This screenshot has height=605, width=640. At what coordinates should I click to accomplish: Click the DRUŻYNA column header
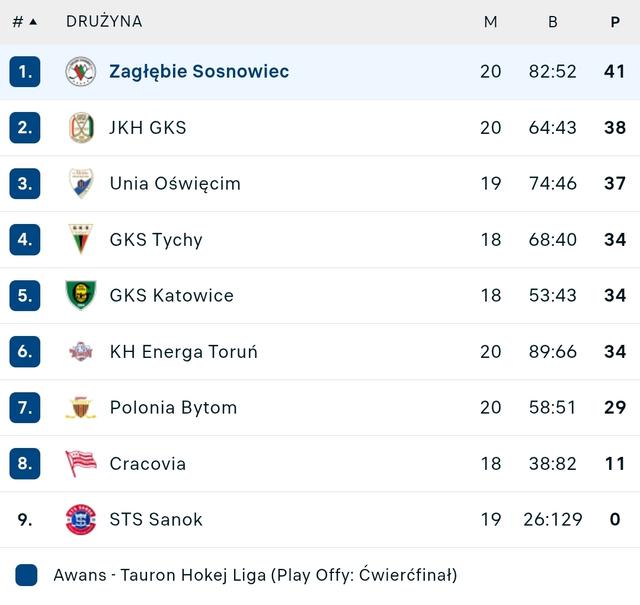click(104, 22)
